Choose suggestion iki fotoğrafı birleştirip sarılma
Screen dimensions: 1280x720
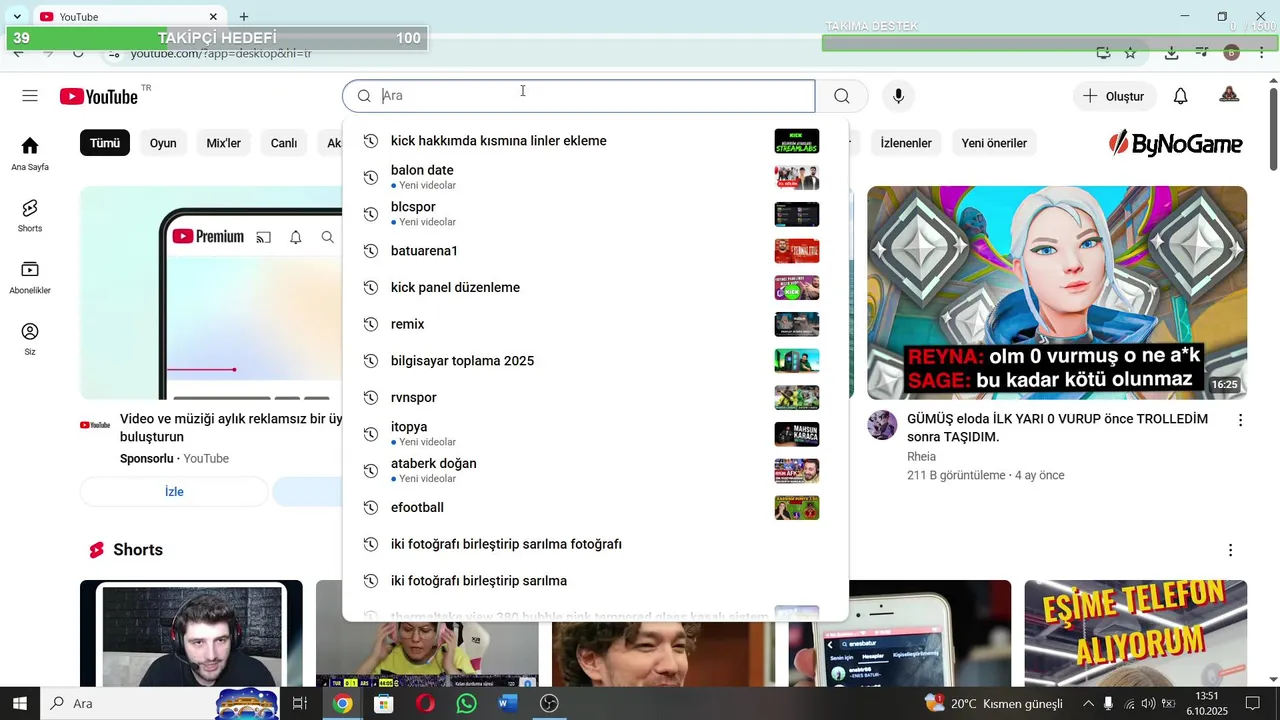click(595, 581)
